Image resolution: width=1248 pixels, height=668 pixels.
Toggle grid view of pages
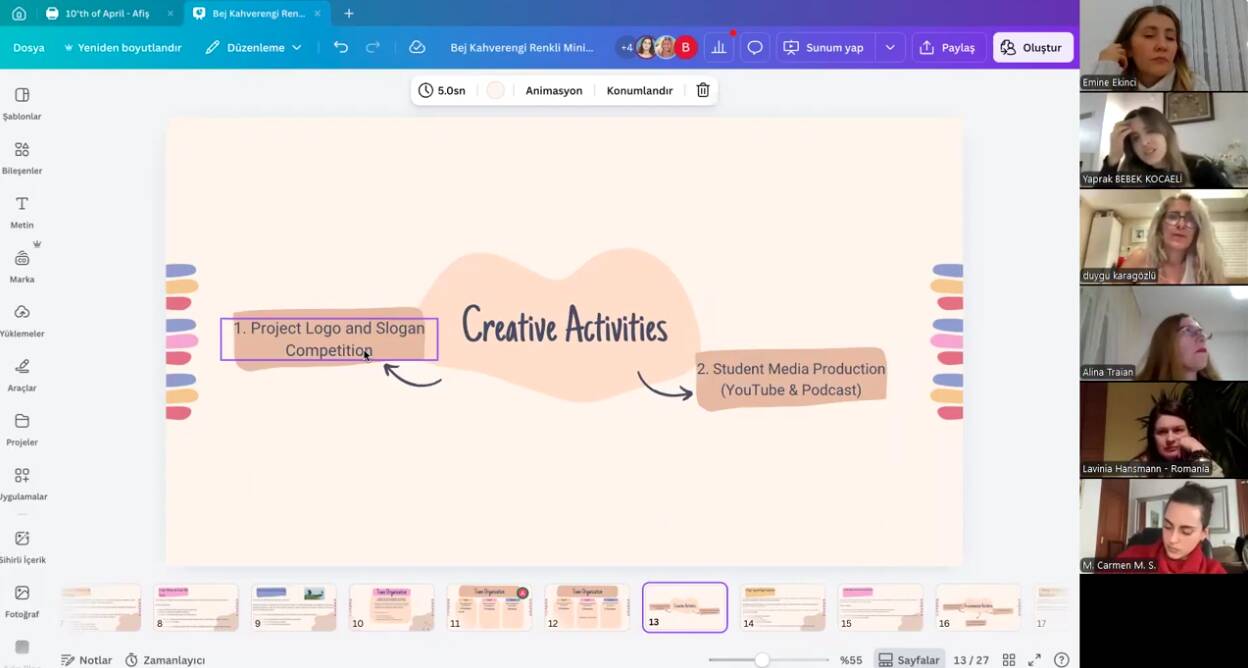1008,660
